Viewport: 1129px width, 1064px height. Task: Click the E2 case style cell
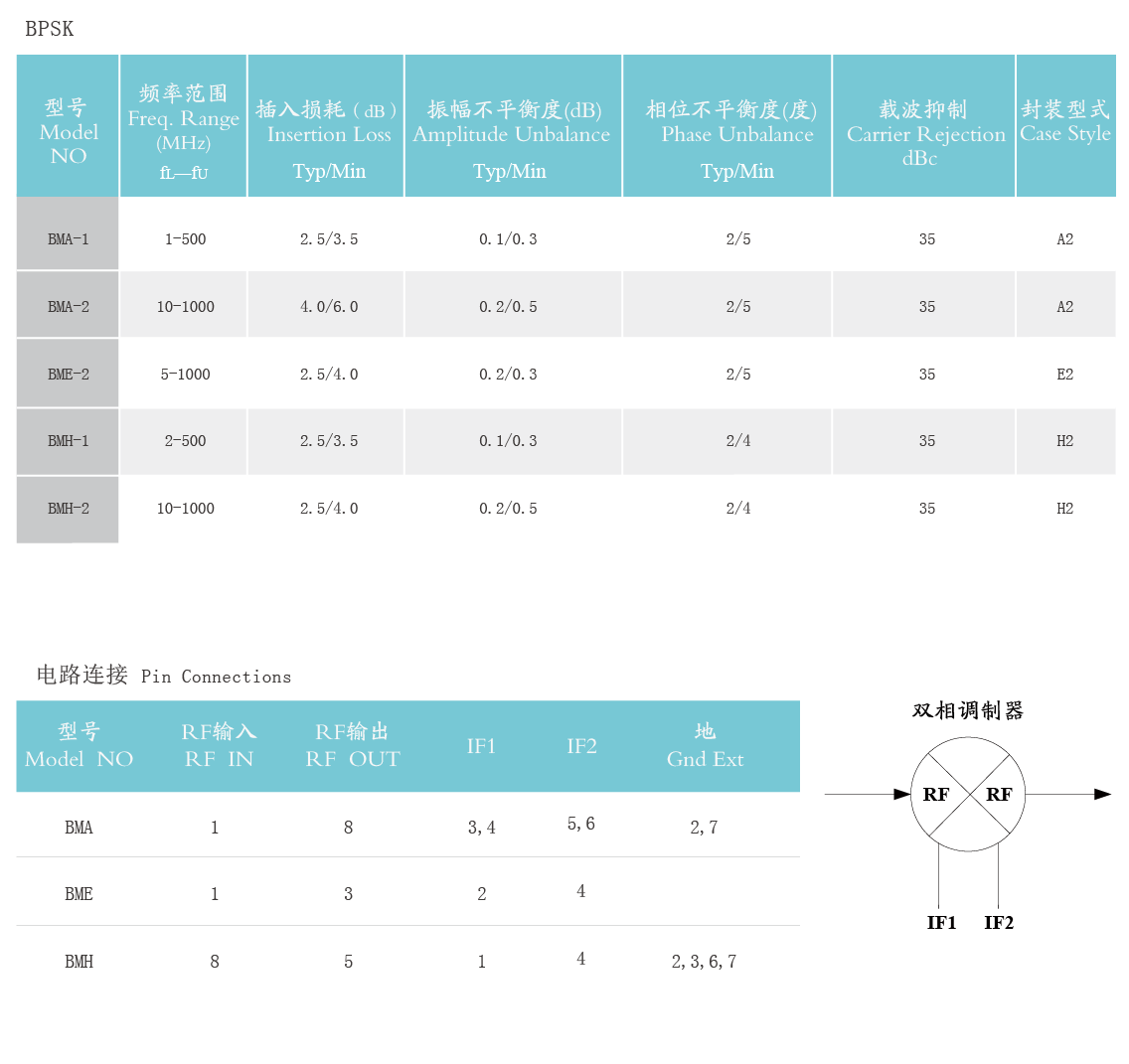coord(1064,375)
